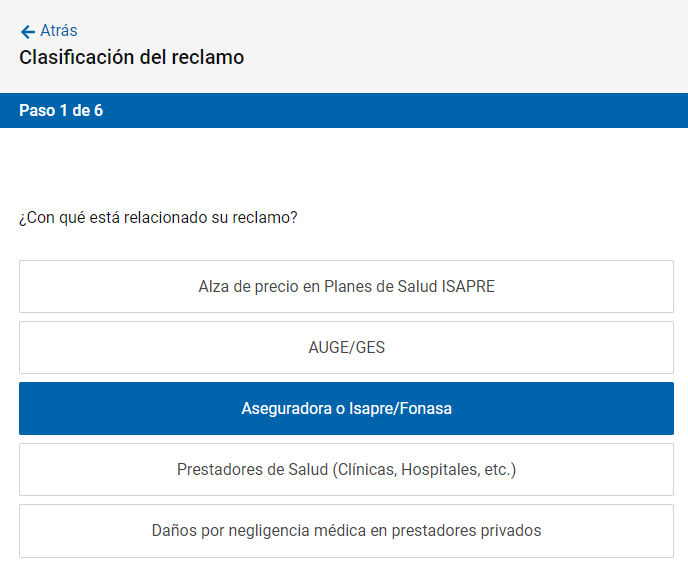Follow the Atrás link
Image resolution: width=688 pixels, height=570 pixels.
click(58, 31)
